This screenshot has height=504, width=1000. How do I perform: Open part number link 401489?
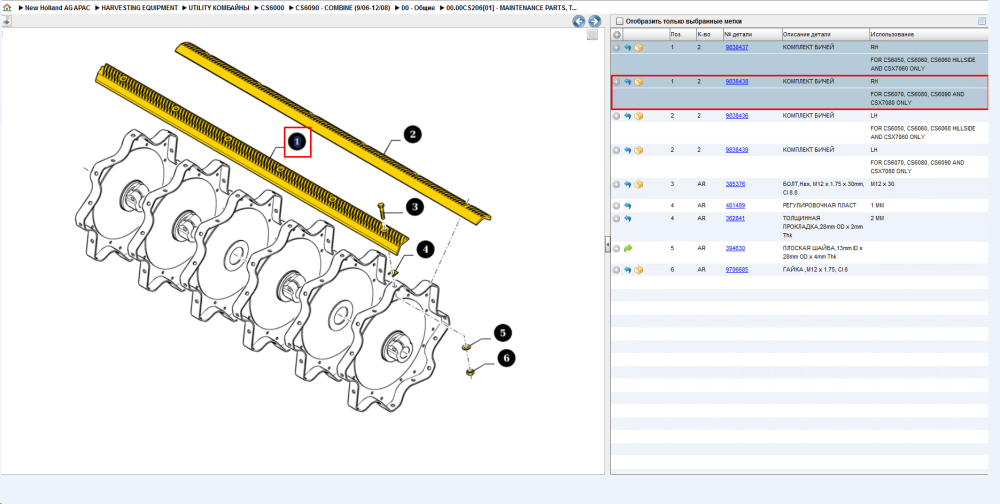pyautogui.click(x=735, y=206)
